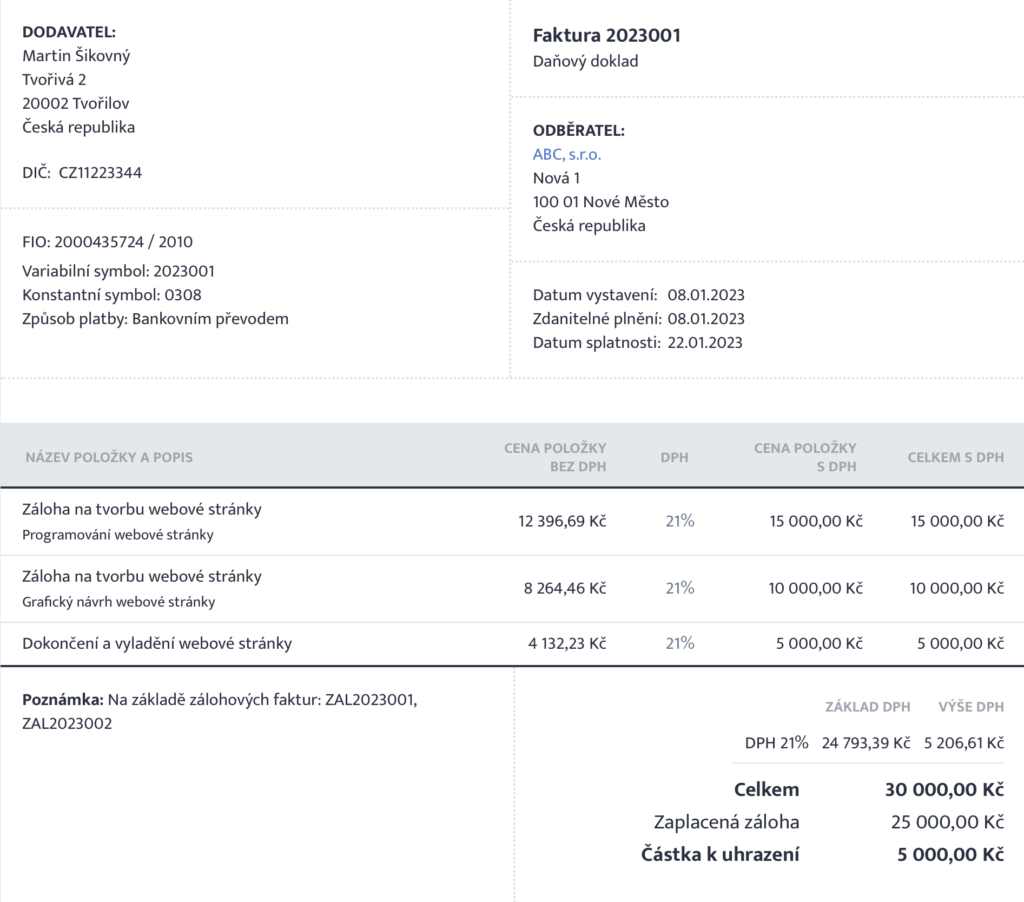Select item description Grafický návrh webové stránky
Screen dimensions: 1024x902
[119, 602]
